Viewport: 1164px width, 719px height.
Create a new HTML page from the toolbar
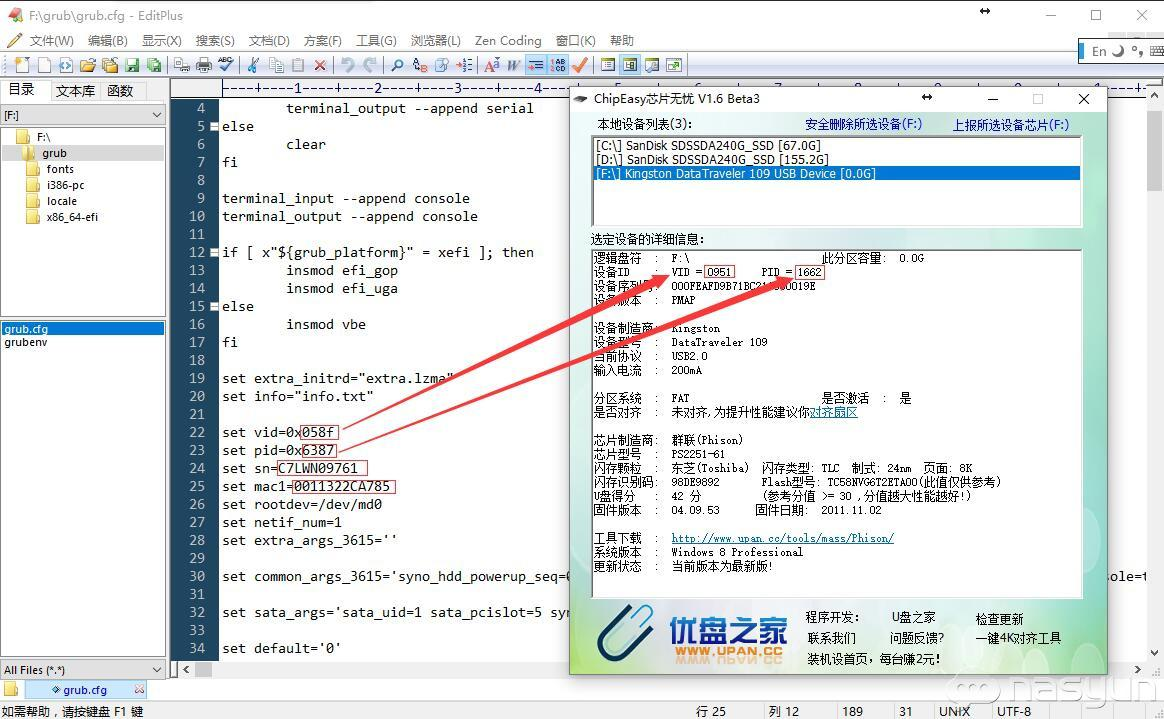(x=66, y=65)
